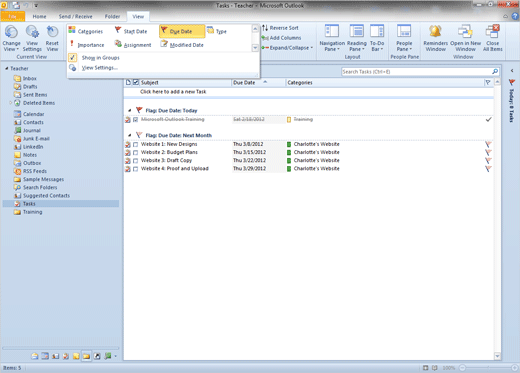This screenshot has width=520, height=373.
Task: Open Outlook Help question mark icon
Action: tap(516, 16)
